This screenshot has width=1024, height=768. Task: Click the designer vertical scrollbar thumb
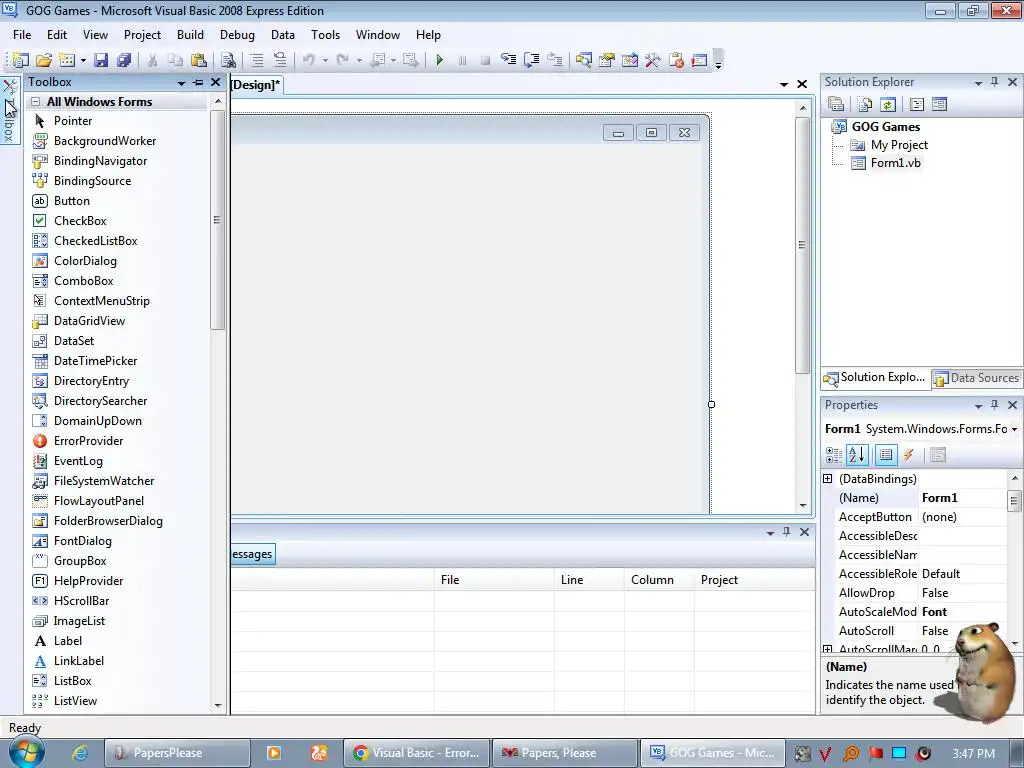pyautogui.click(x=802, y=245)
